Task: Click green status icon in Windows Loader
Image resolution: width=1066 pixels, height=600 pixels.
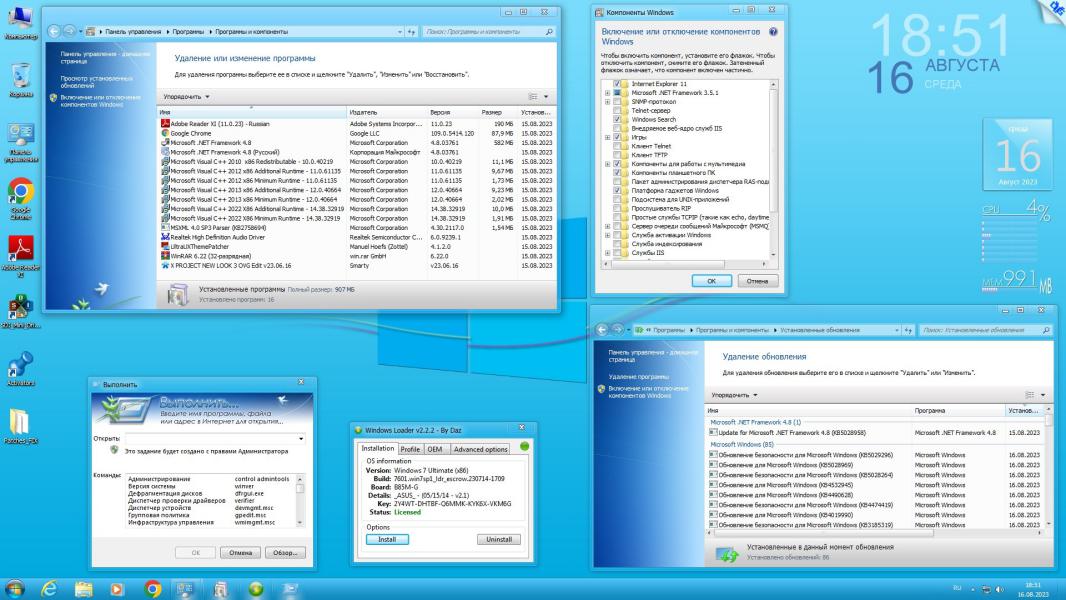Action: pyautogui.click(x=524, y=446)
